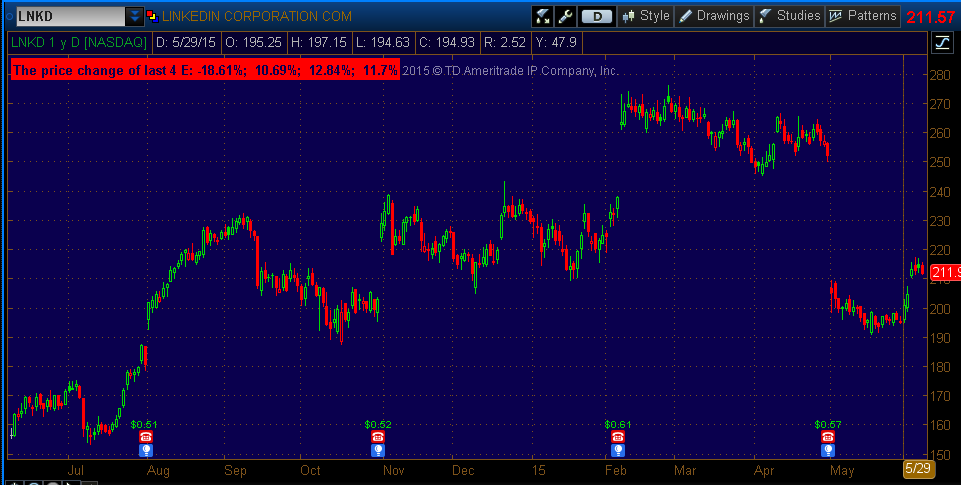Click the May earnings phone icon
This screenshot has height=485, width=961.
click(827, 437)
